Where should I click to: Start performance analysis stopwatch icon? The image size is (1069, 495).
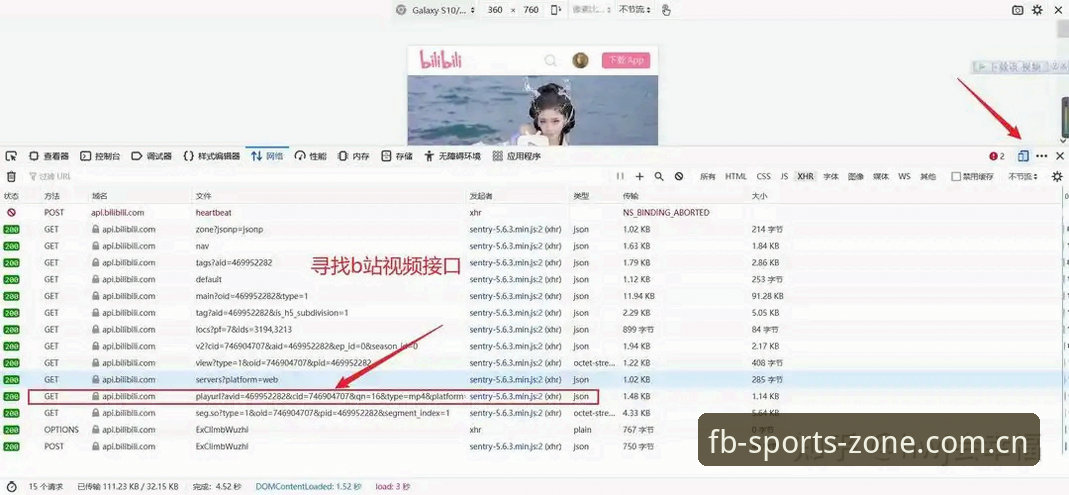(x=11, y=487)
